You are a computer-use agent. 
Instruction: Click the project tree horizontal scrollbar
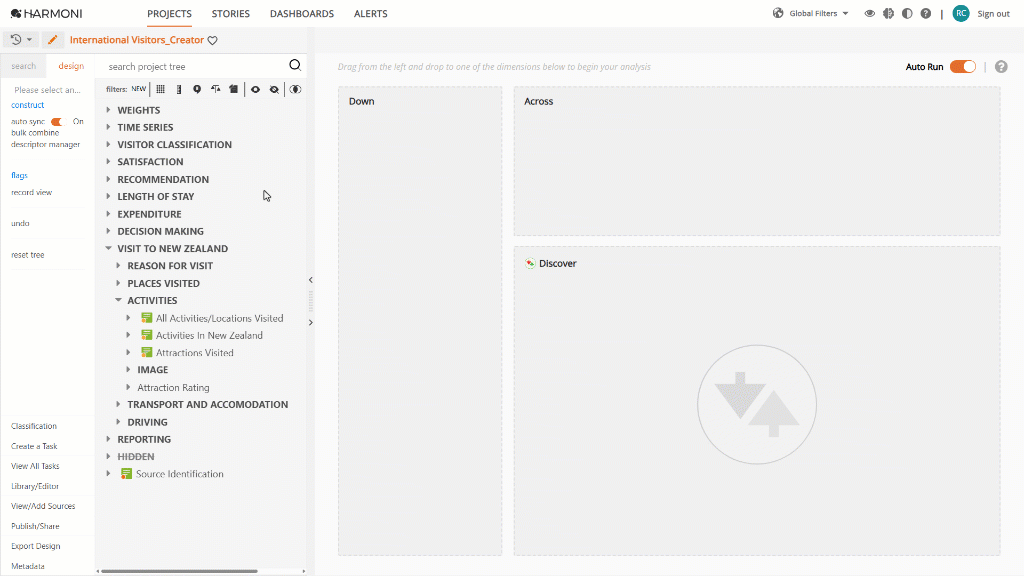tap(179, 571)
